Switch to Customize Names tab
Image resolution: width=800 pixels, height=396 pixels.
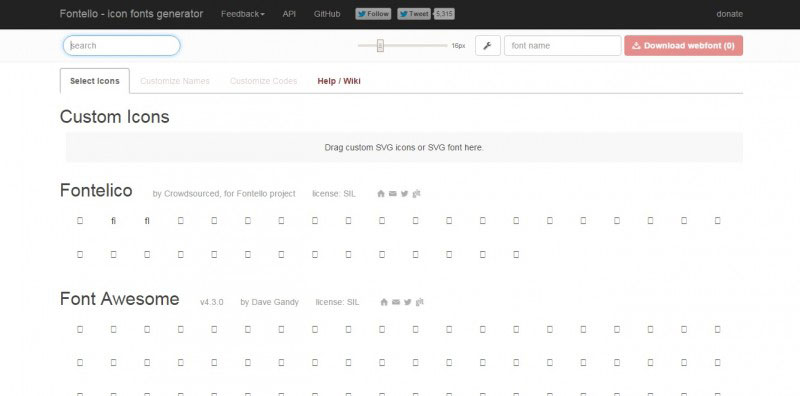click(x=175, y=81)
